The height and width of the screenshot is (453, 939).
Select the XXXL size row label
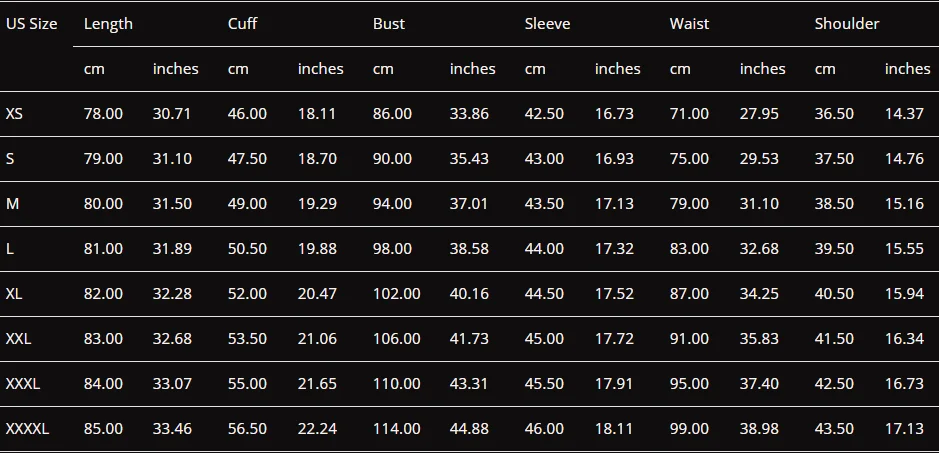23,383
